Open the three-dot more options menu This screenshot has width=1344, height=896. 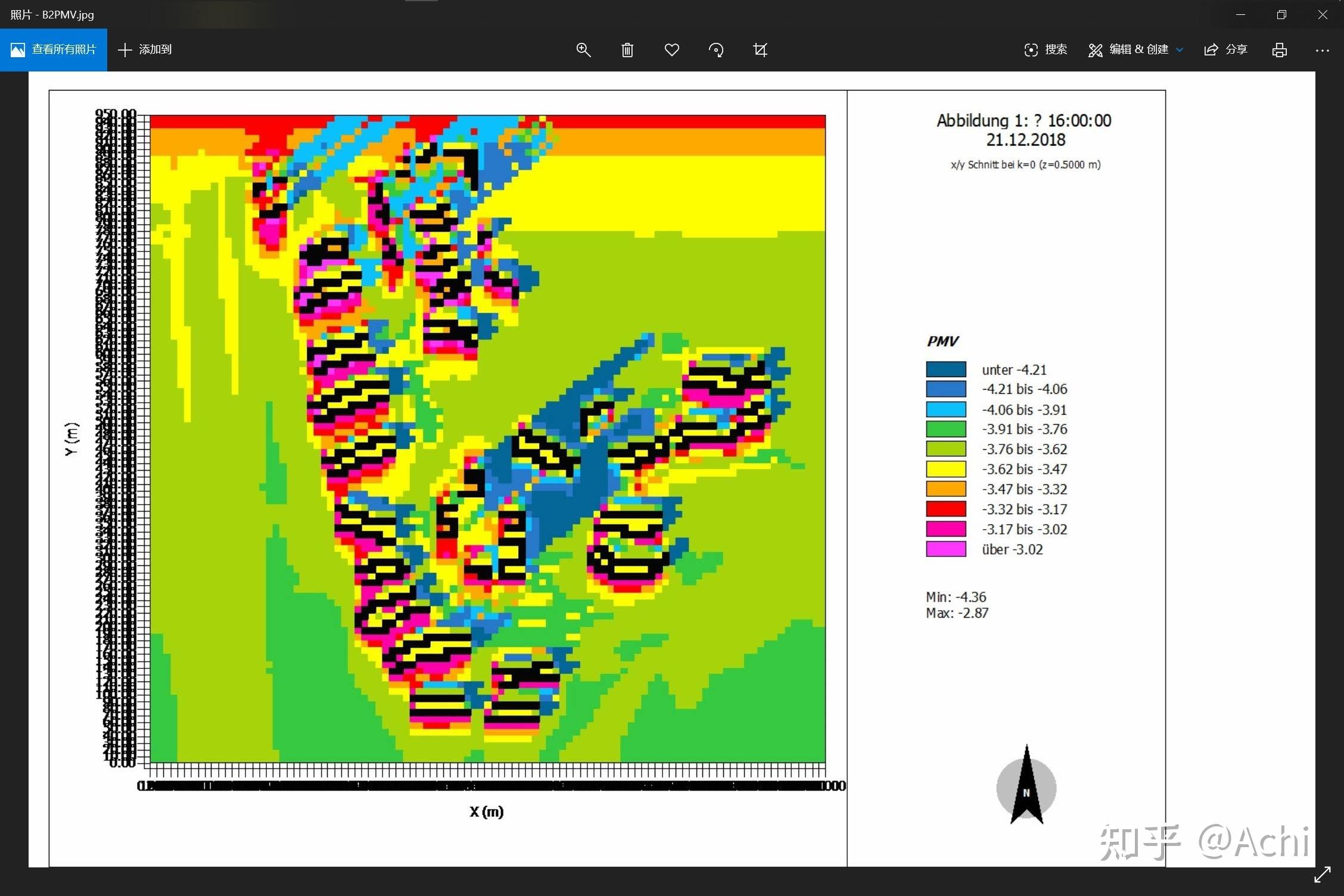coord(1322,50)
